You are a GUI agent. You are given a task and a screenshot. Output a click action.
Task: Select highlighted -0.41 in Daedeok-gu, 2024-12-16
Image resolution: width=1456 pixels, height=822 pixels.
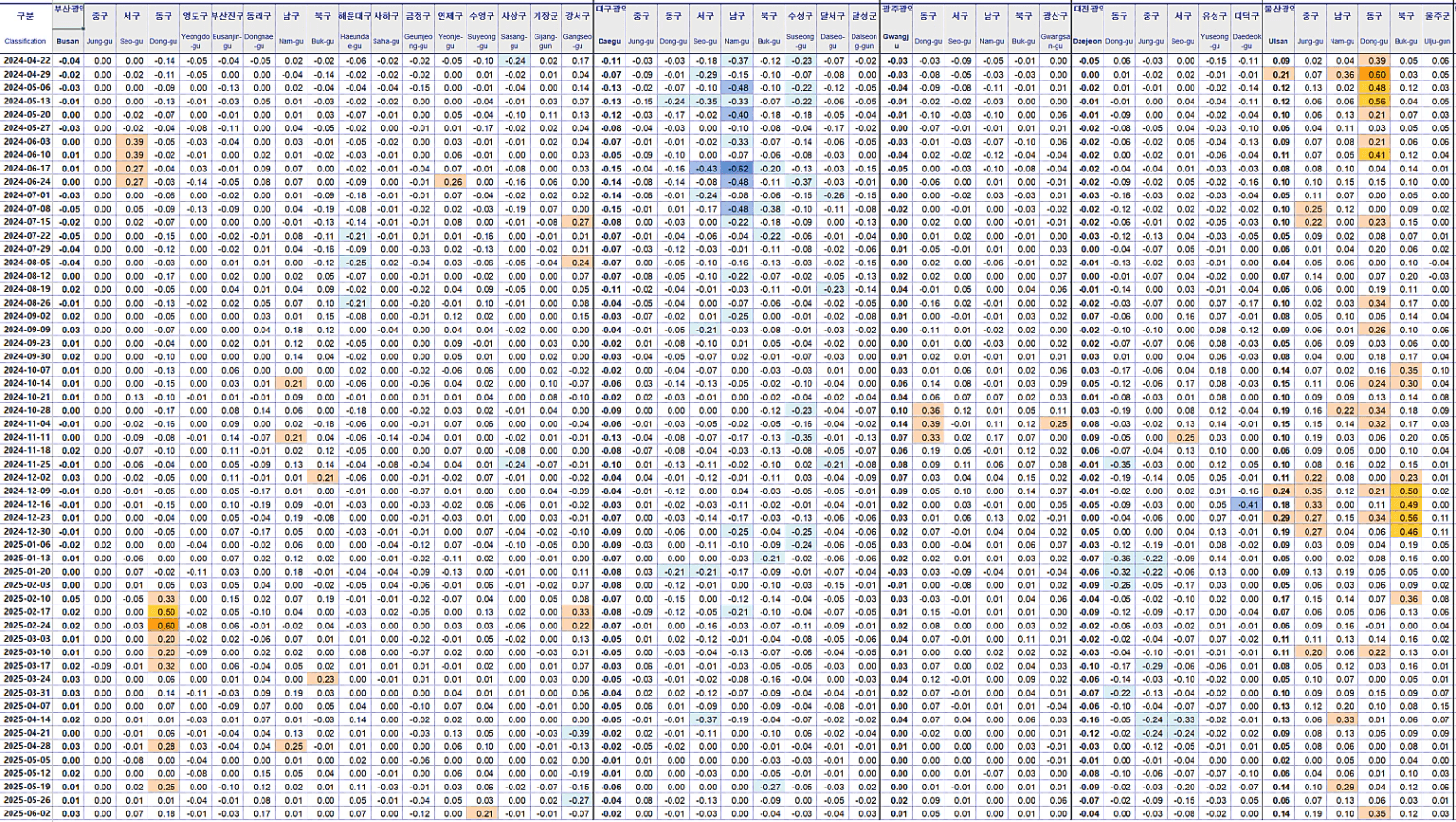point(1246,503)
